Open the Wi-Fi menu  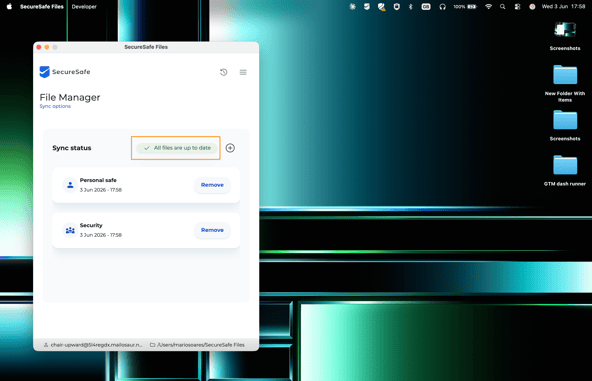(489, 6)
